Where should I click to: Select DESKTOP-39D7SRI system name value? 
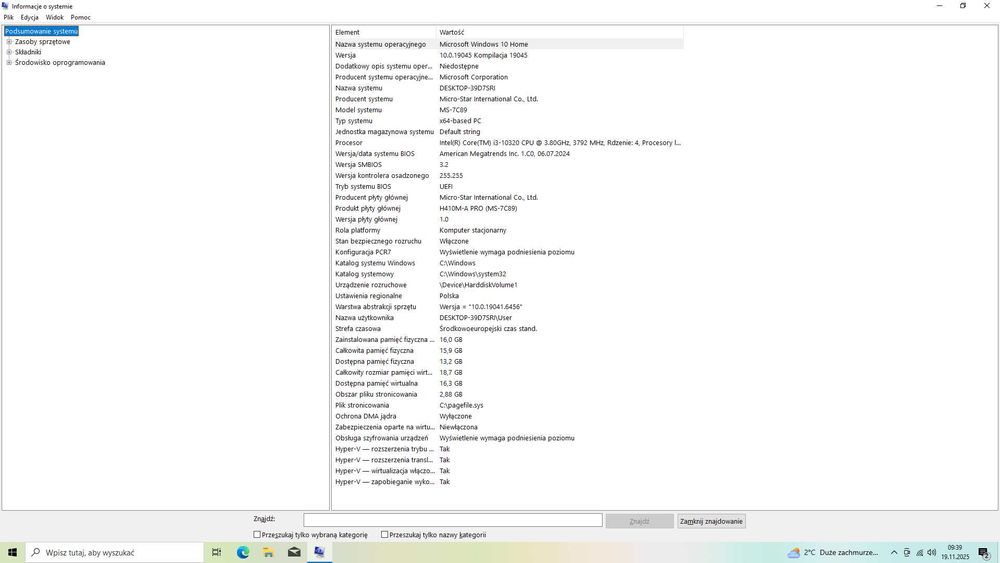click(x=467, y=88)
